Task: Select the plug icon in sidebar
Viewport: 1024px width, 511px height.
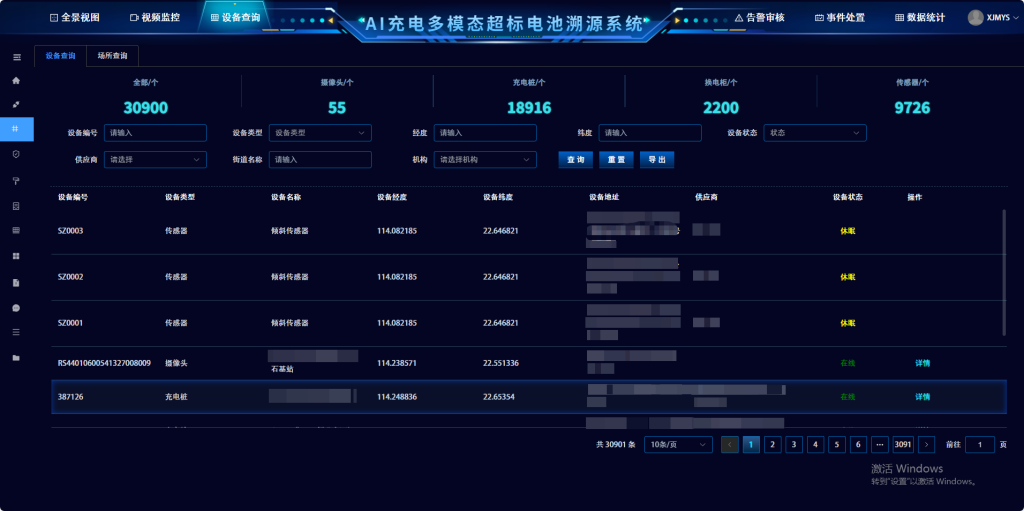Action: tap(16, 104)
